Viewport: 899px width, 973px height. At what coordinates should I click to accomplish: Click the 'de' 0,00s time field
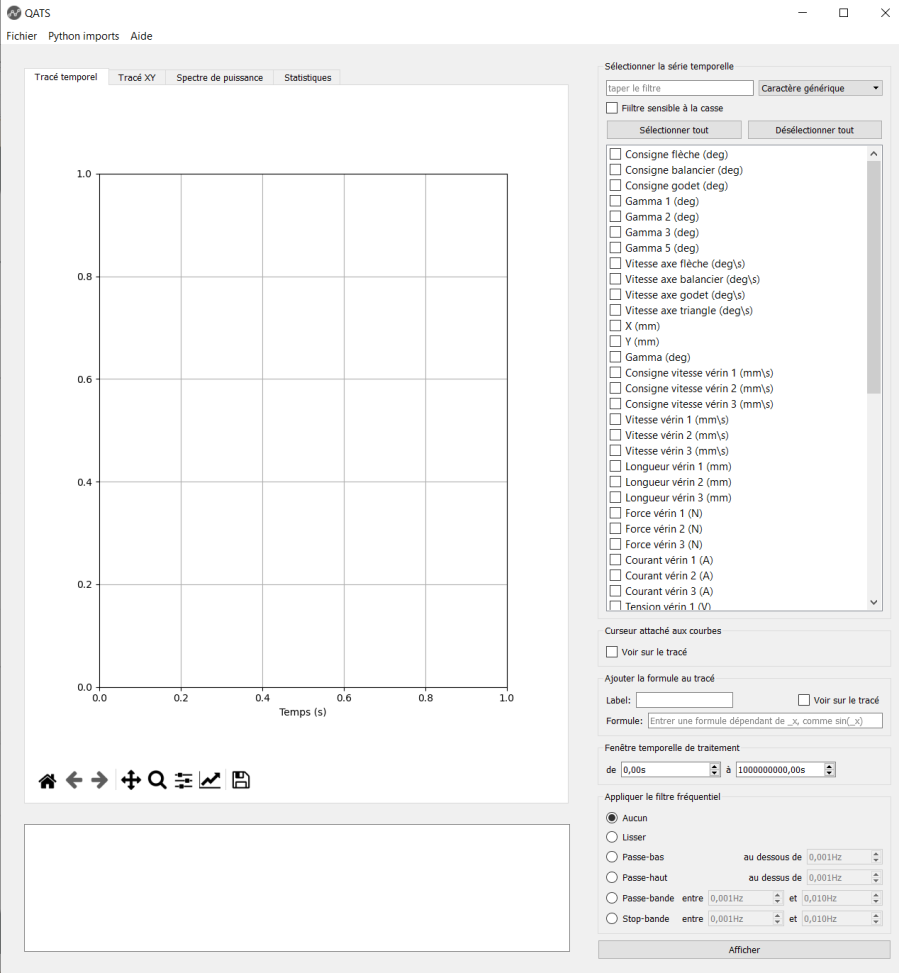[665, 769]
